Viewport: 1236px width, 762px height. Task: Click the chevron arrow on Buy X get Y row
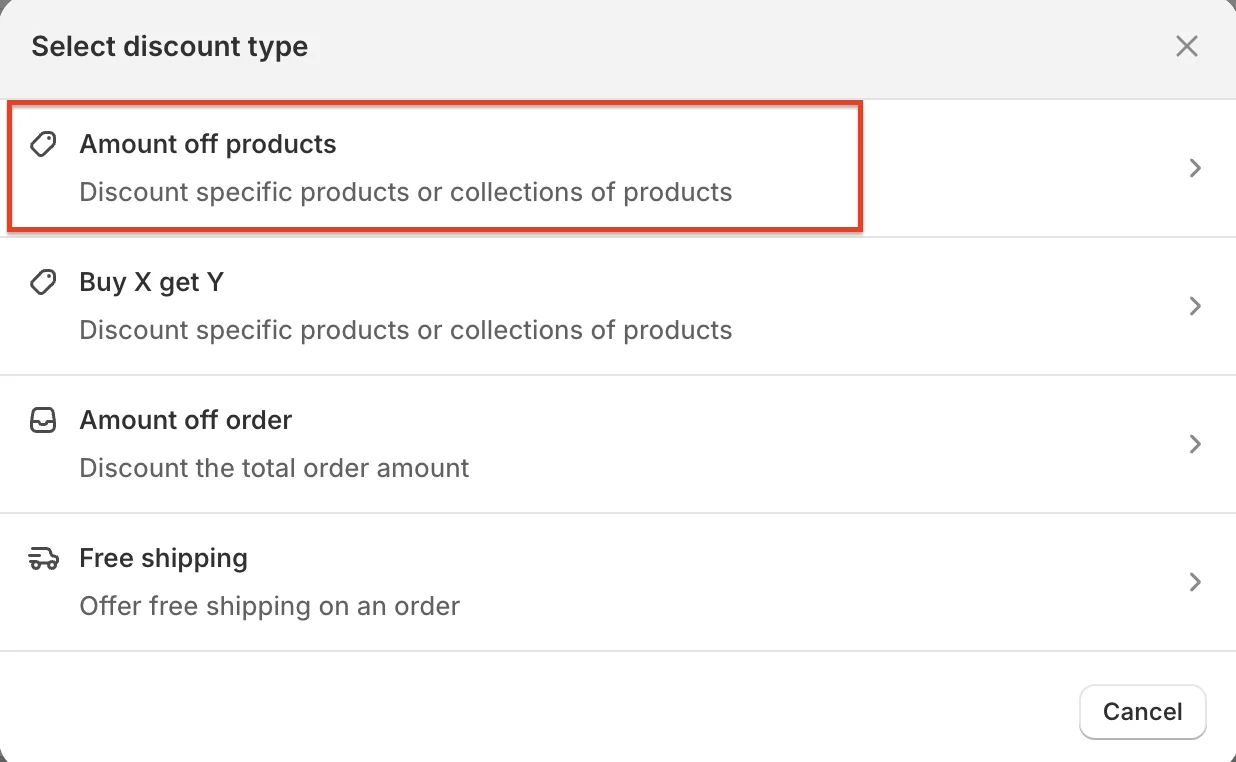(x=1194, y=306)
